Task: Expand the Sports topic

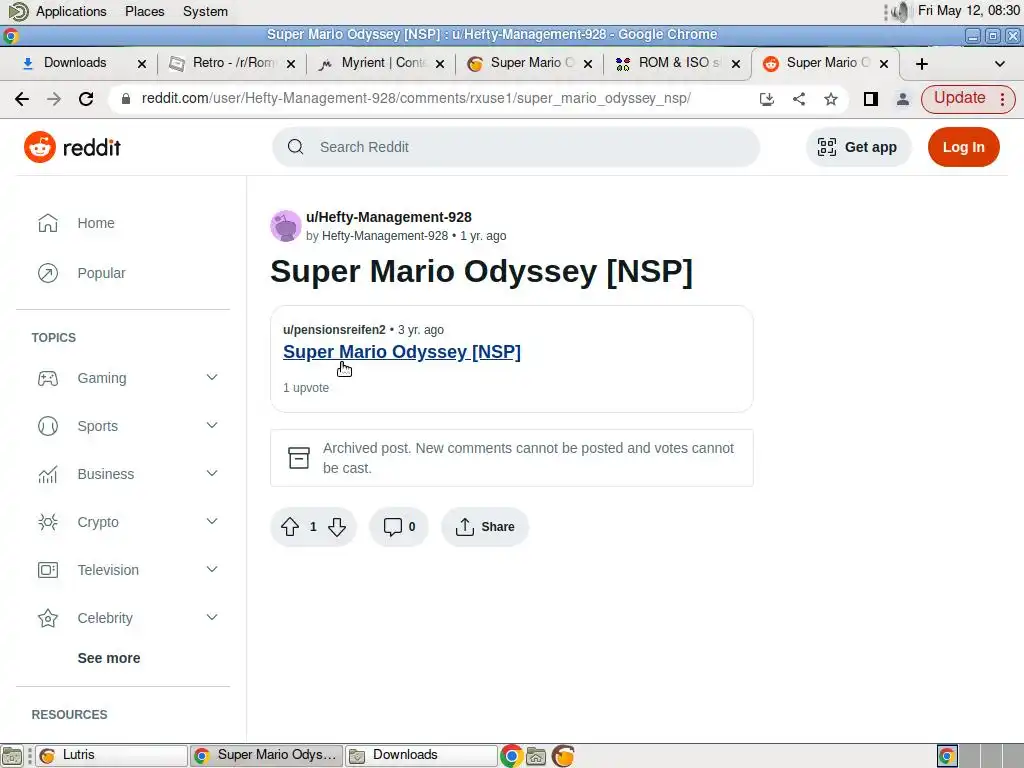Action: coord(212,426)
